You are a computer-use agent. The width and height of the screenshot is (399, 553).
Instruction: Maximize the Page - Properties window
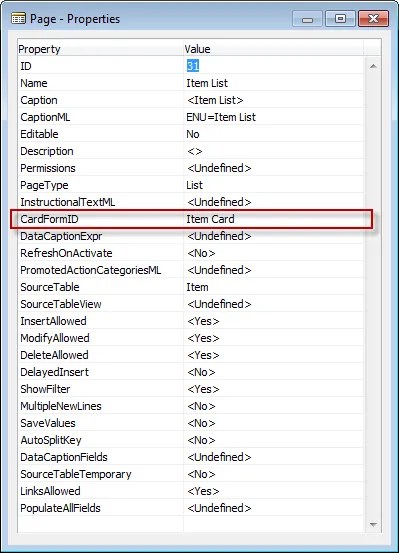pos(340,19)
